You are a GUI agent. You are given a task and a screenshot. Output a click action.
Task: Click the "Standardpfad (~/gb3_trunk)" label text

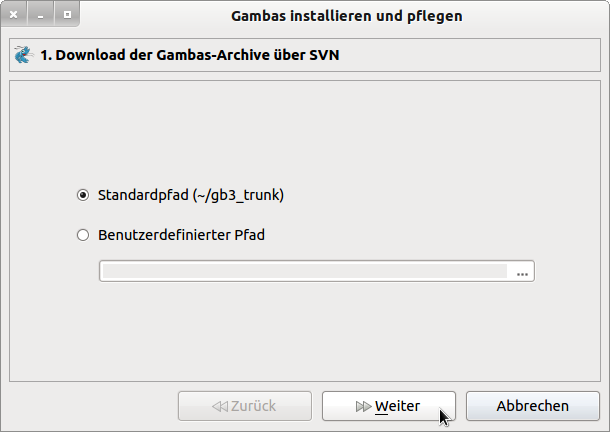(x=191, y=195)
